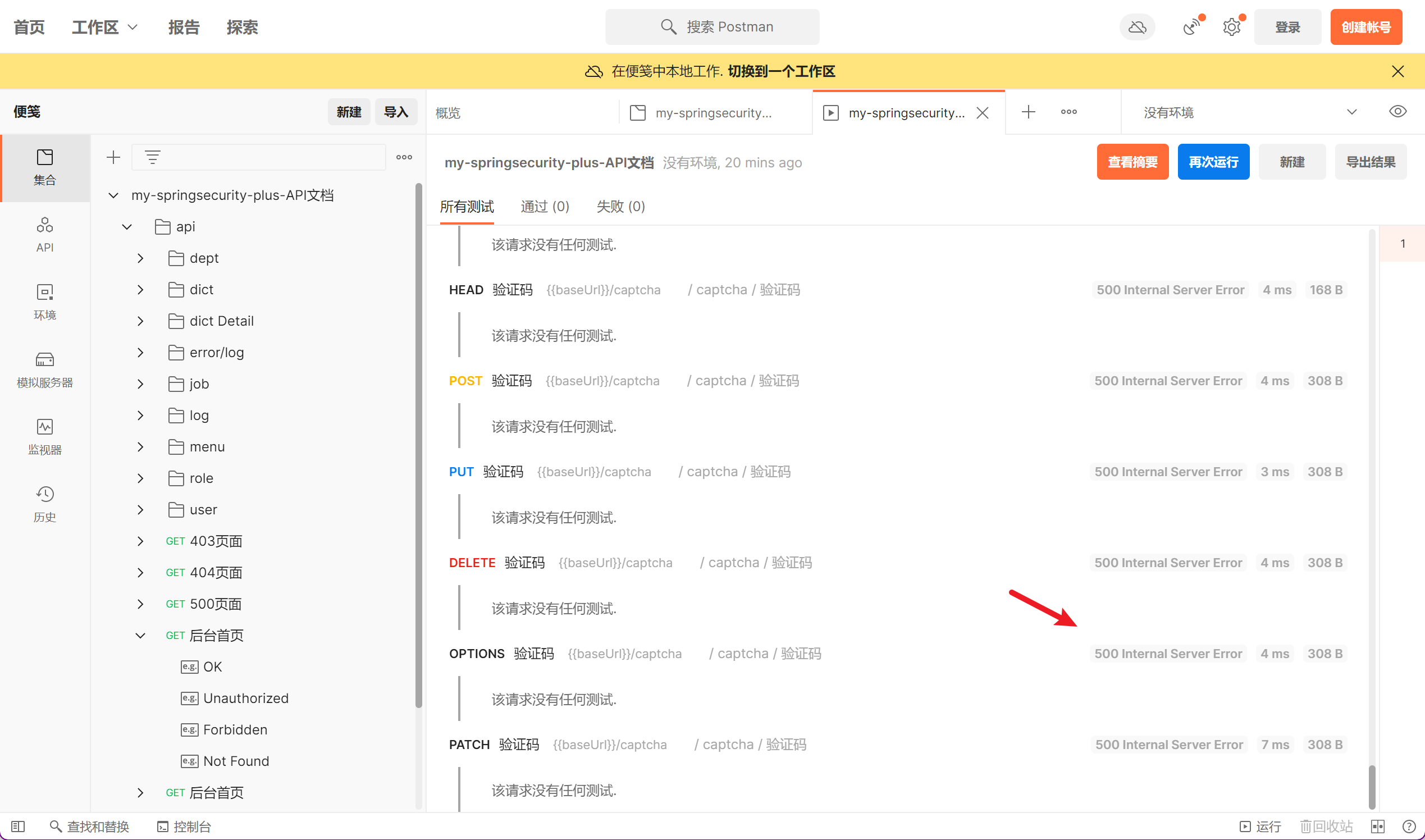
Task: Click the cloud sync status icon
Action: pos(1137,27)
